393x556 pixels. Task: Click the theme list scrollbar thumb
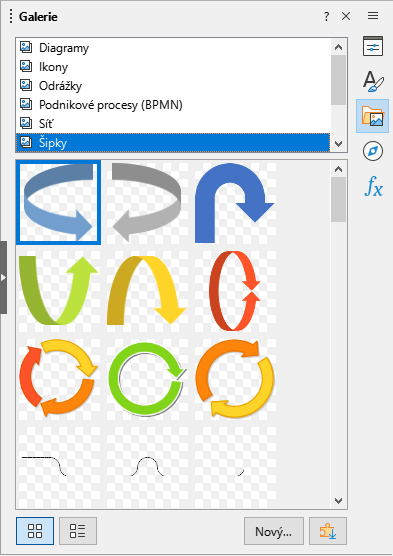coord(338,80)
